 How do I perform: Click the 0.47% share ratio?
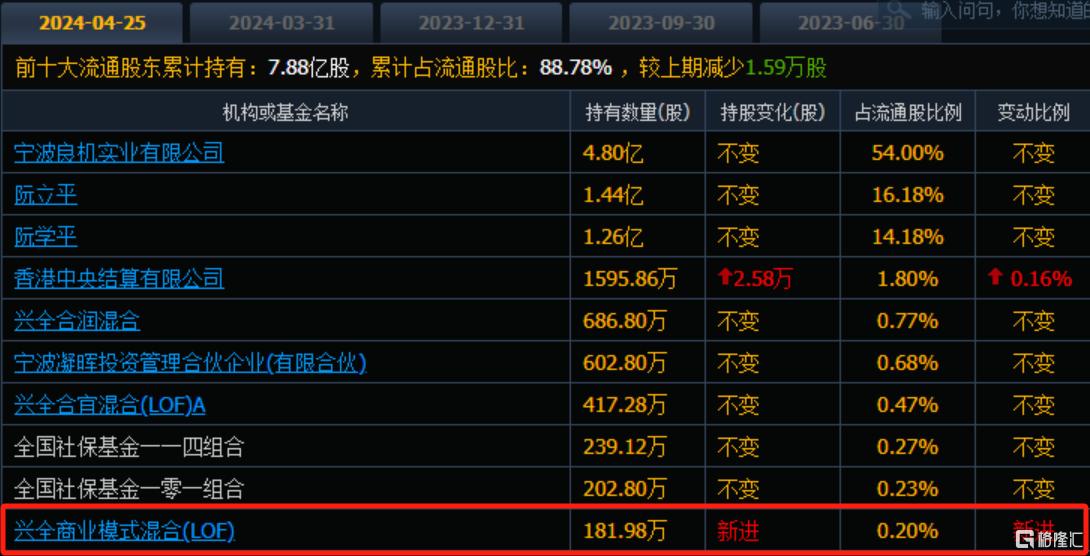pyautogui.click(x=908, y=404)
